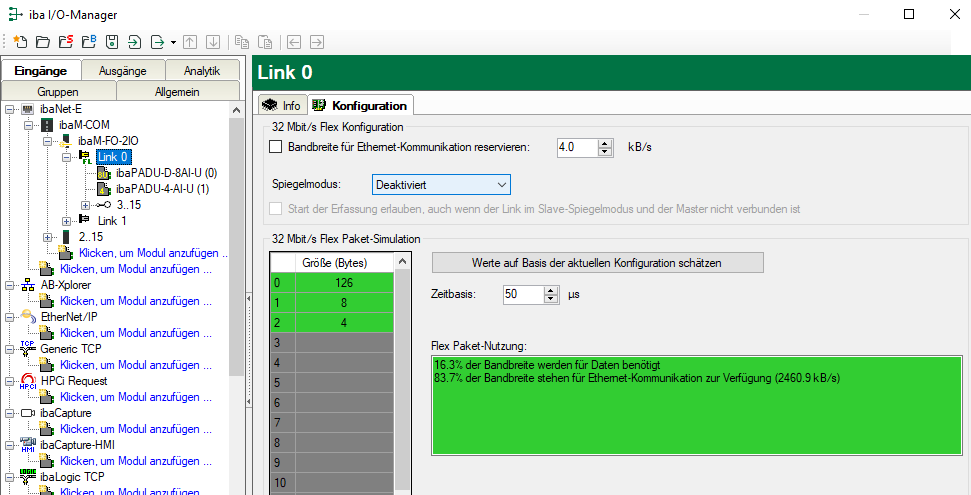
Task: Click add module link under Generic TCP
Action: click(x=136, y=365)
